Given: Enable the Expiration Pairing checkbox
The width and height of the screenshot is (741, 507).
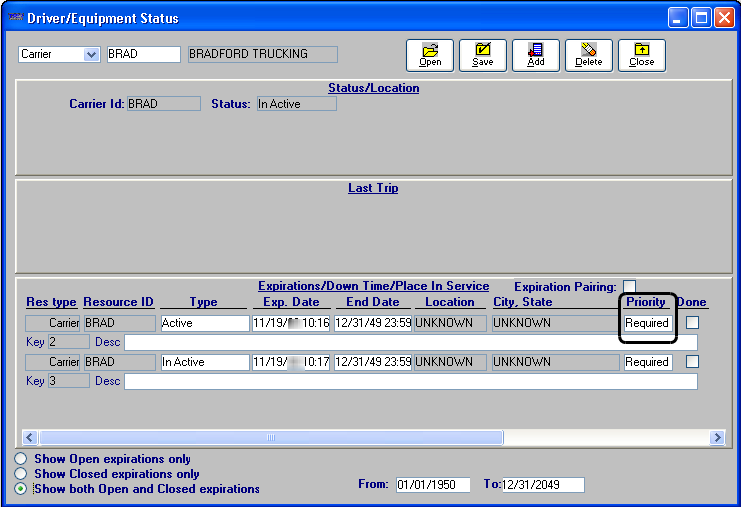Looking at the screenshot, I should [629, 287].
